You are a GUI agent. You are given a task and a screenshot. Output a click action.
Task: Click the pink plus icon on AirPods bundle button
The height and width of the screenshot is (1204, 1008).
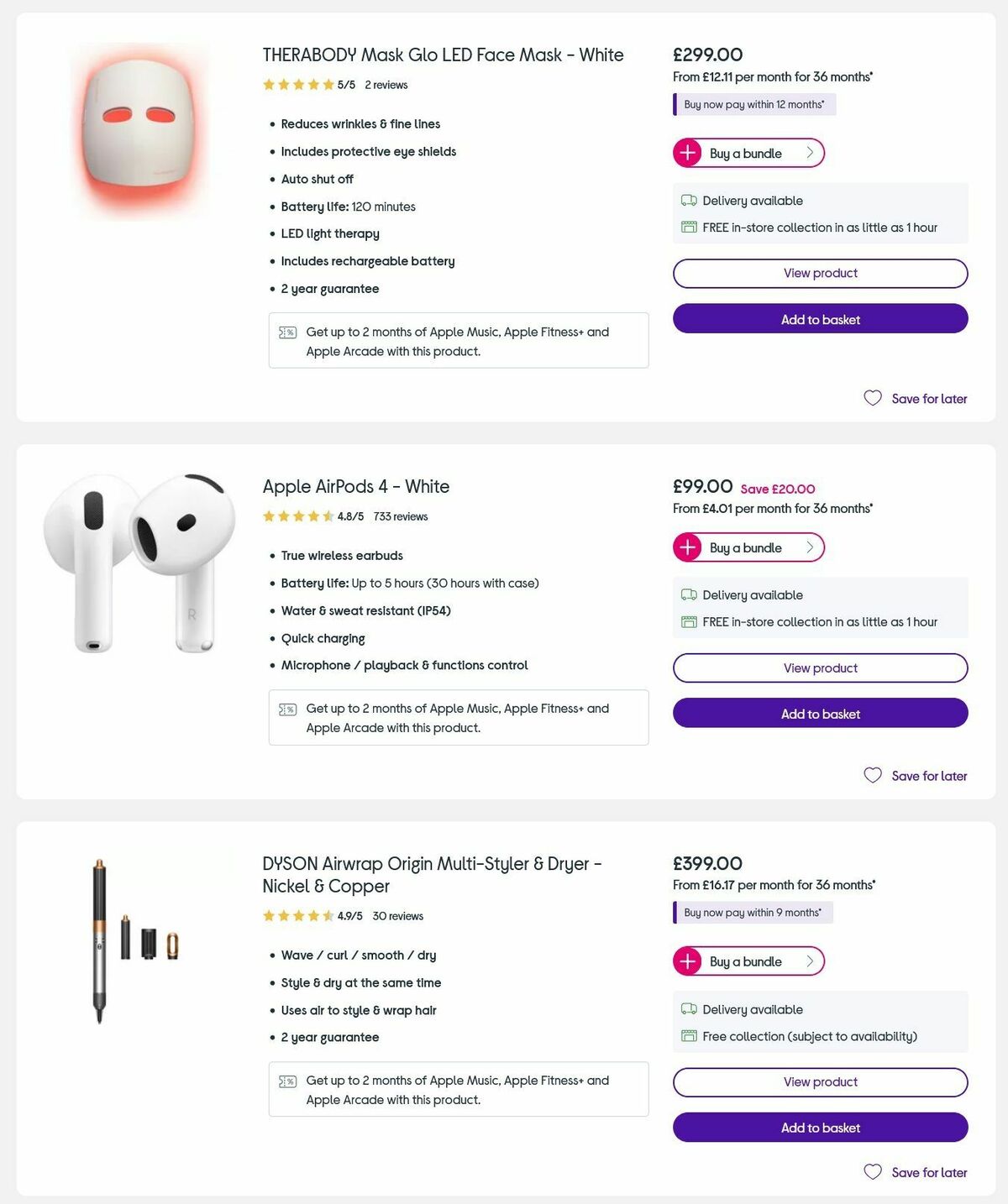click(x=687, y=547)
